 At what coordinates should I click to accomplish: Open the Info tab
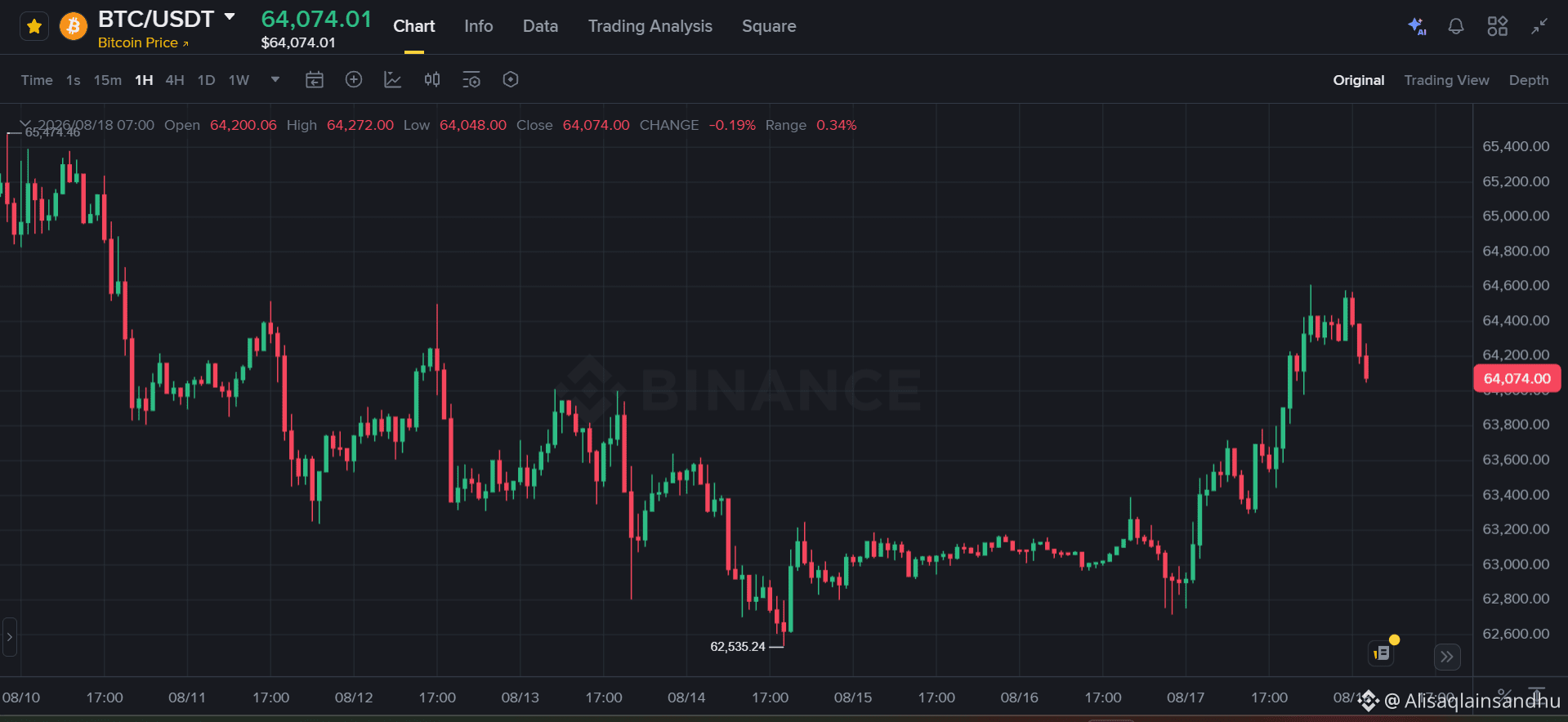click(478, 26)
